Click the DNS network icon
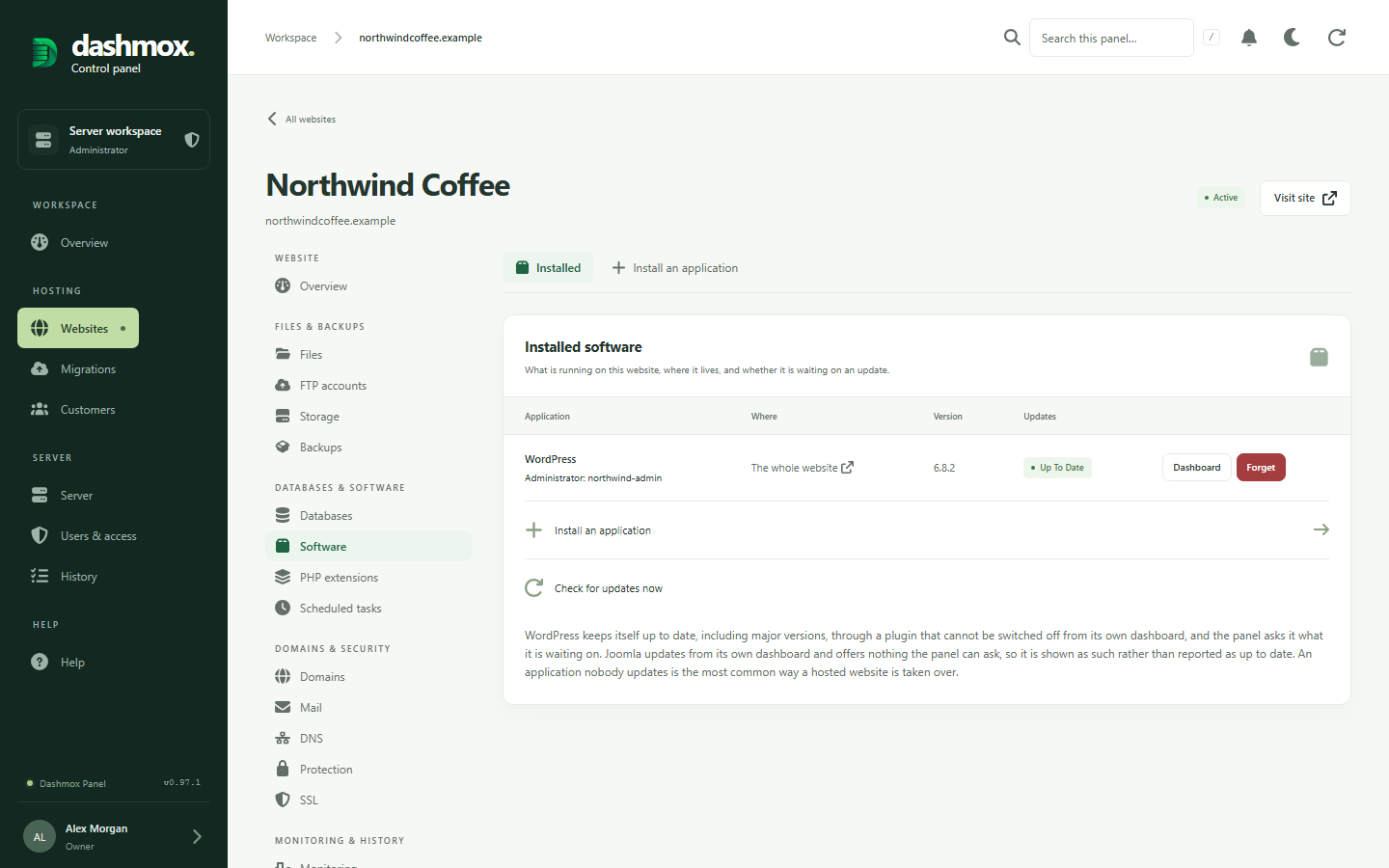 [283, 738]
